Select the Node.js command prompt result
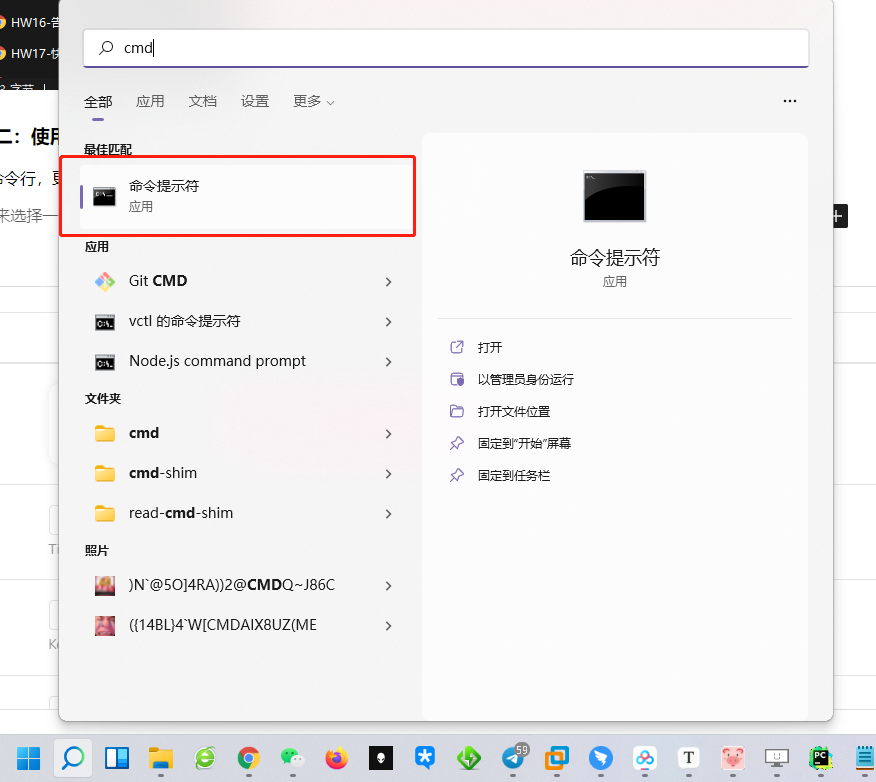The image size is (876, 782). (217, 361)
